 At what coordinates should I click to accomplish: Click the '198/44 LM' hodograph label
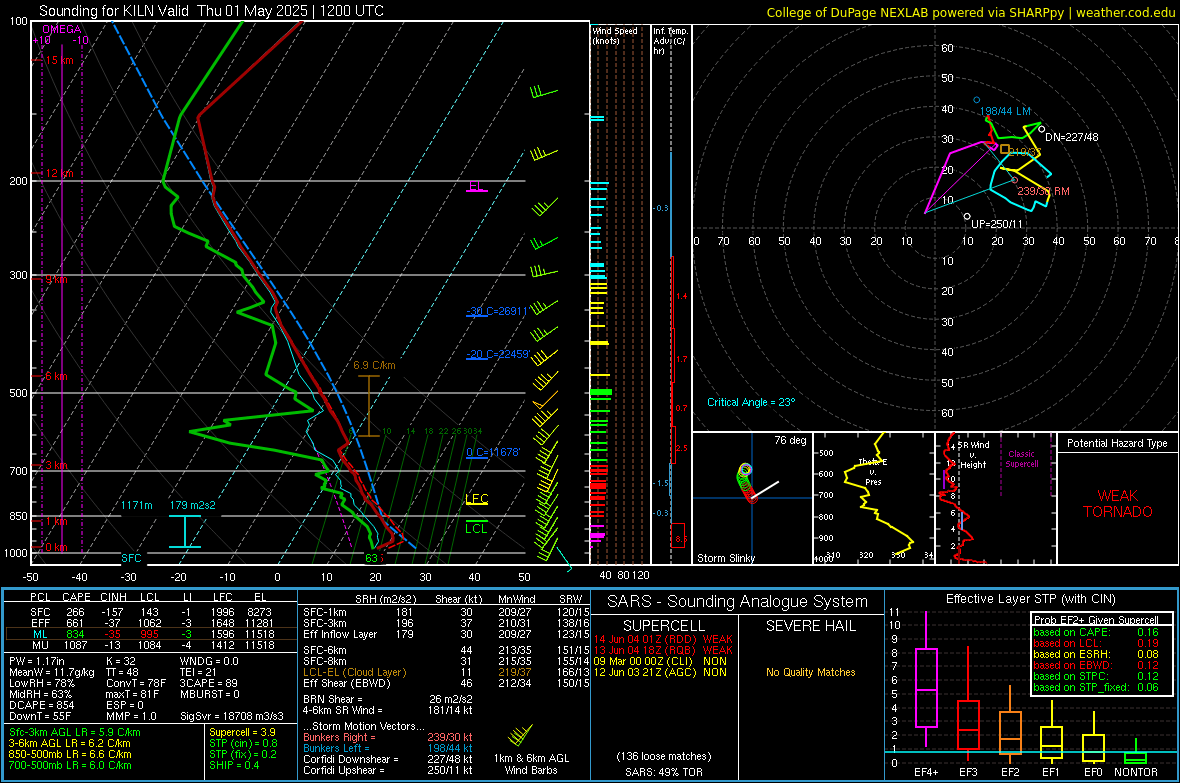point(1005,111)
